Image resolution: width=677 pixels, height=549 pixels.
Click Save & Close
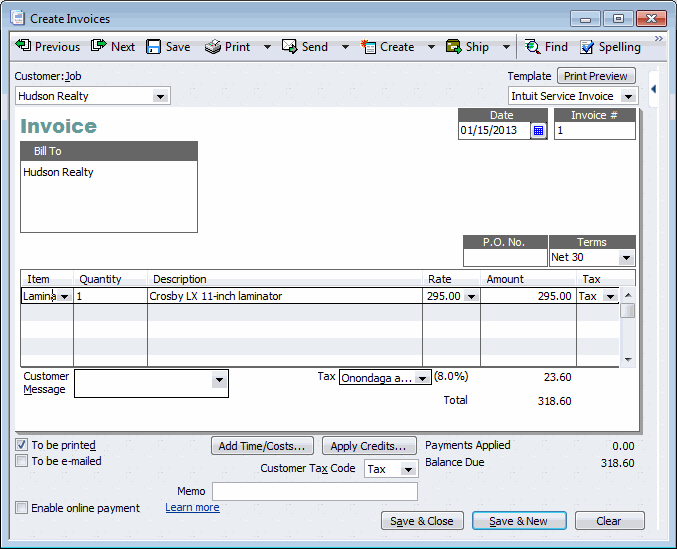click(422, 521)
